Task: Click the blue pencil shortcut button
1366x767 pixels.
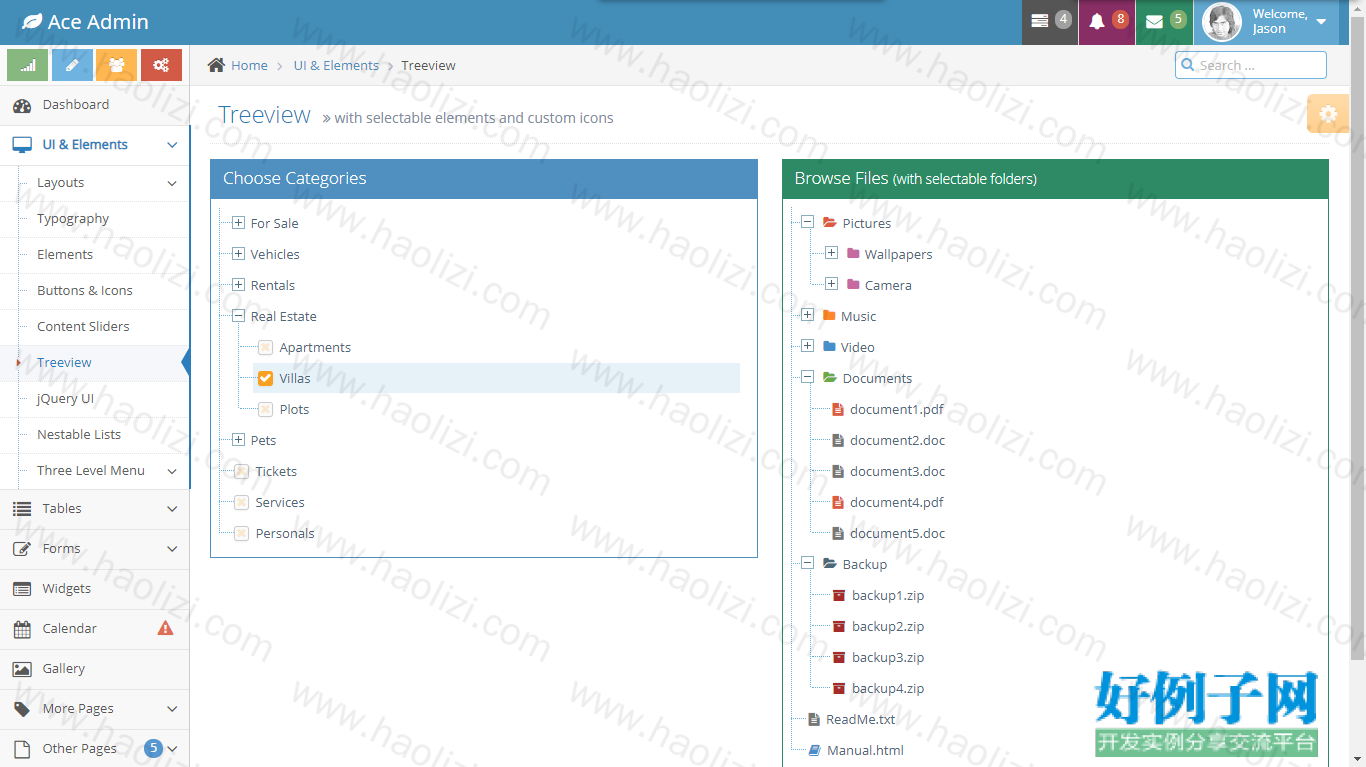Action: 72,65
